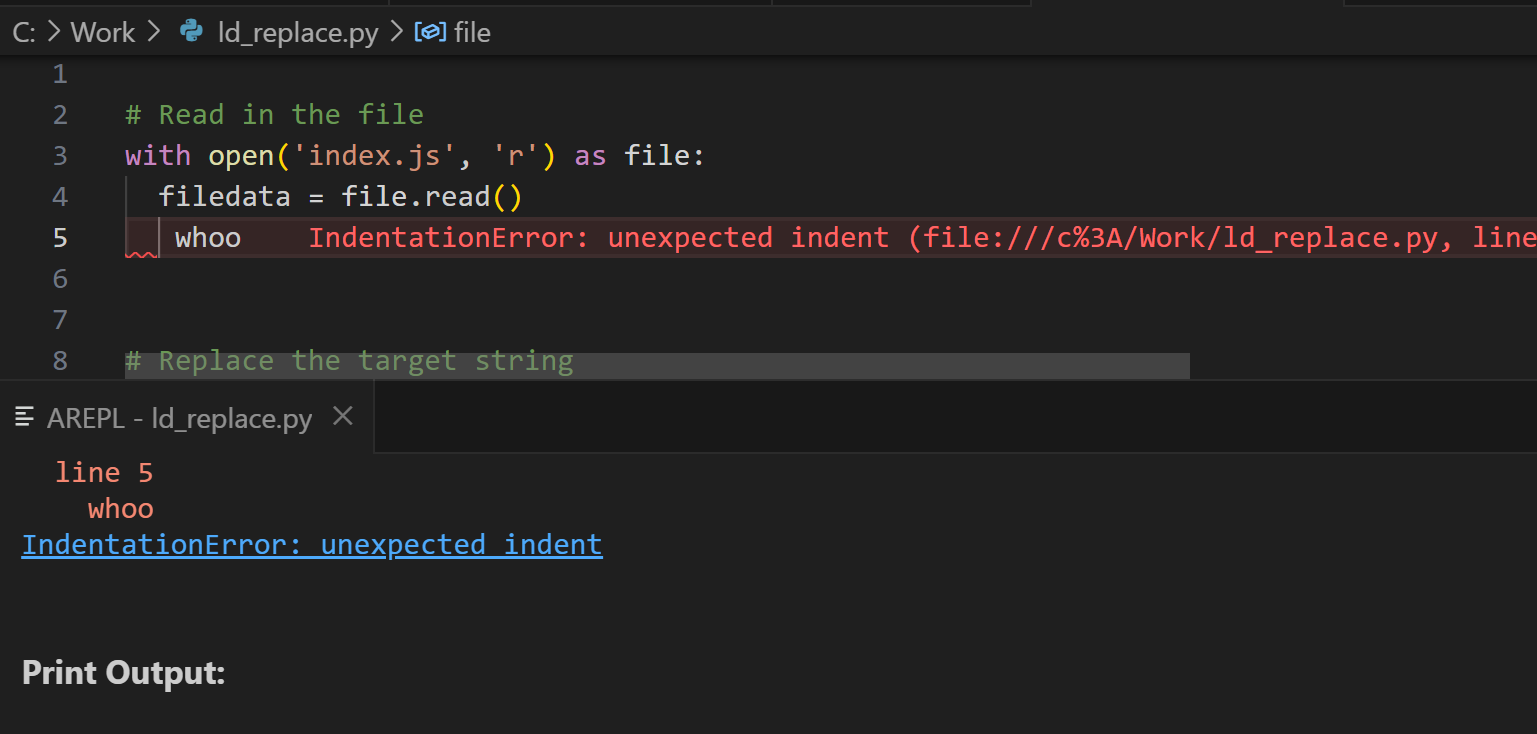Close the AREPL - ld_replace.py tab
1537x734 pixels.
342,417
